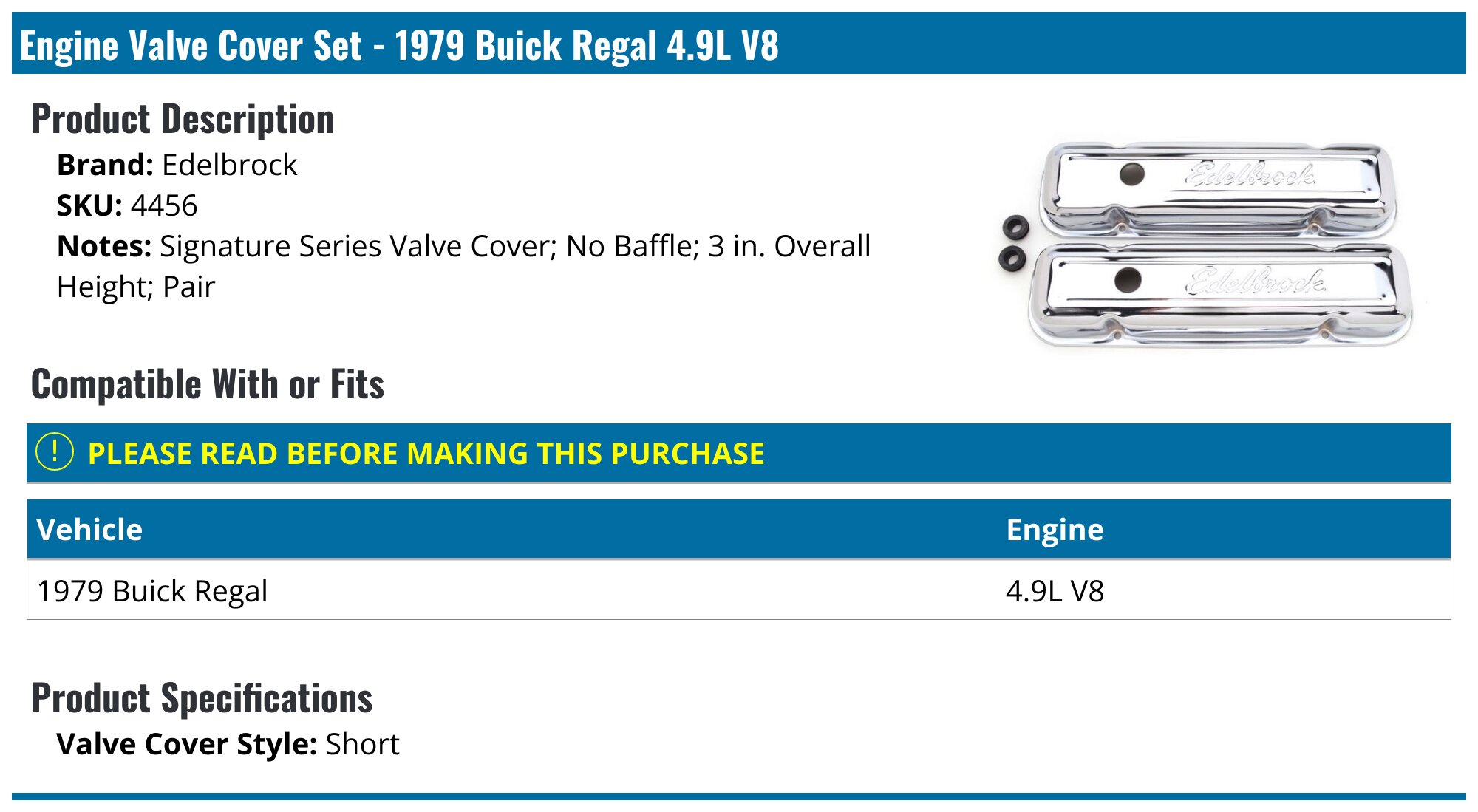Click the Engine Valve Cover Set title banner
The height and width of the screenshot is (812, 1478).
click(399, 45)
